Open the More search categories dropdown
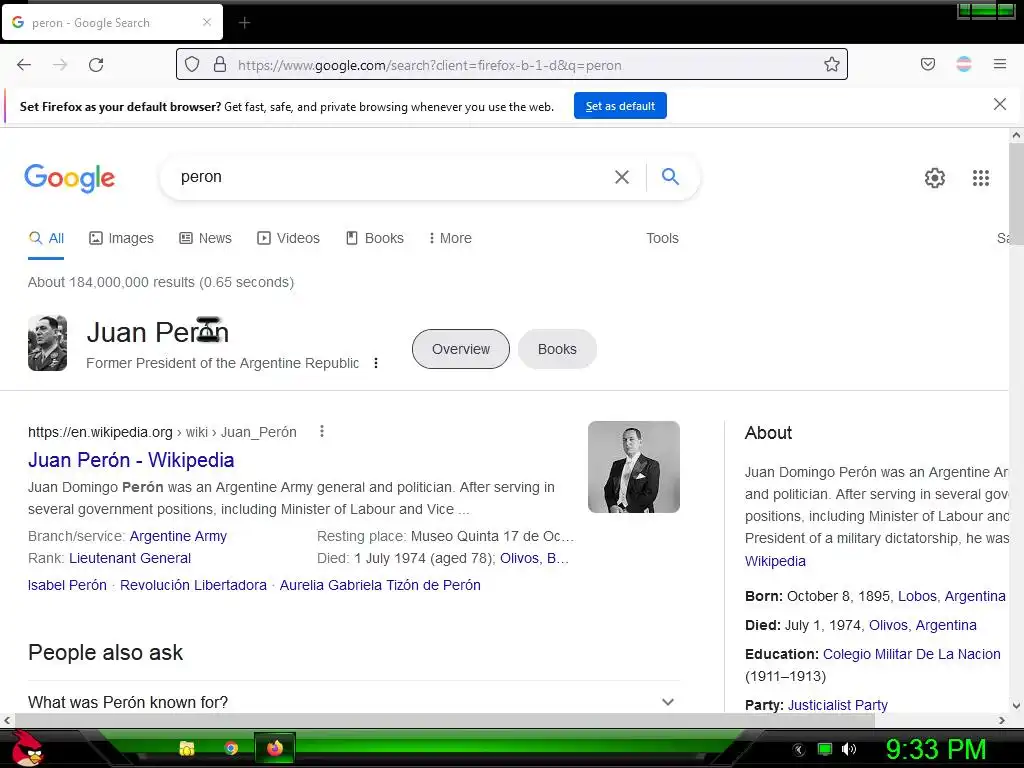Screen dimensions: 1024x768 click(x=450, y=238)
